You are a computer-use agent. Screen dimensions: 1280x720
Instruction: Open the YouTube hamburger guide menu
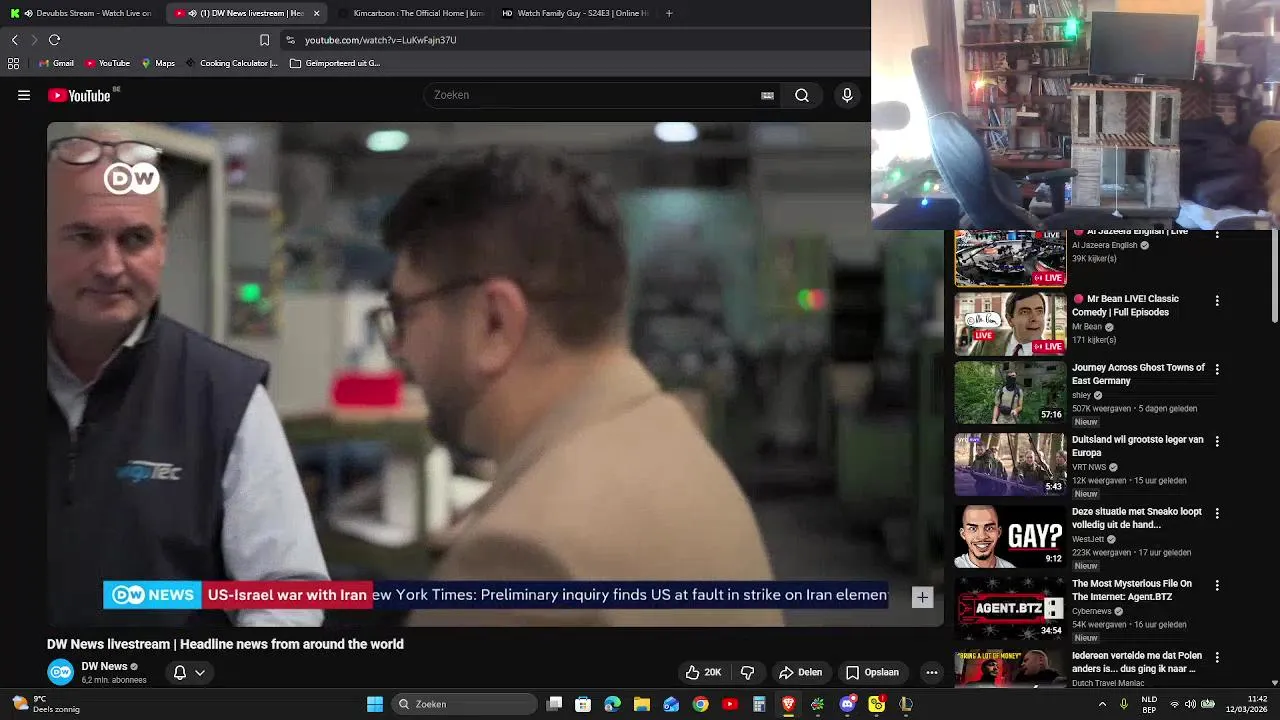pyautogui.click(x=24, y=95)
